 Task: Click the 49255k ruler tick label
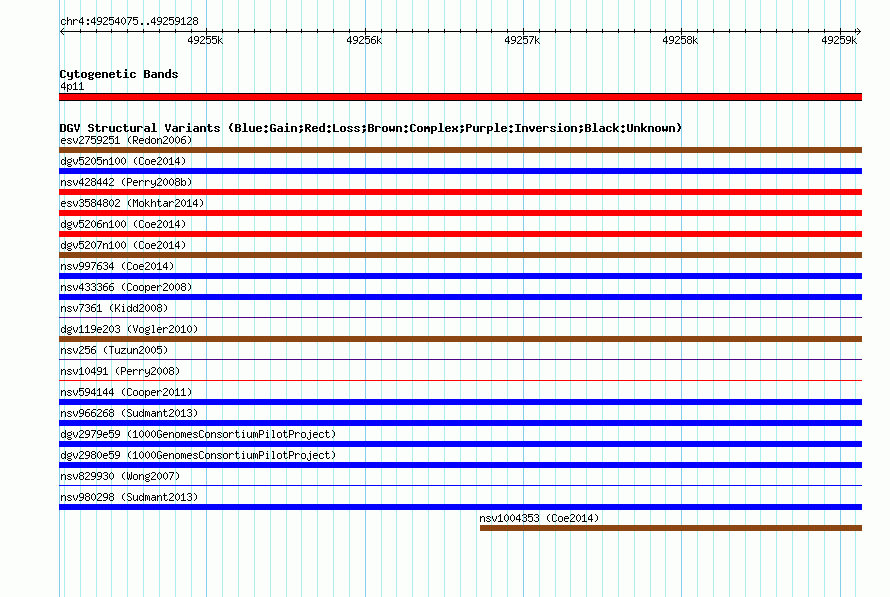click(x=205, y=40)
